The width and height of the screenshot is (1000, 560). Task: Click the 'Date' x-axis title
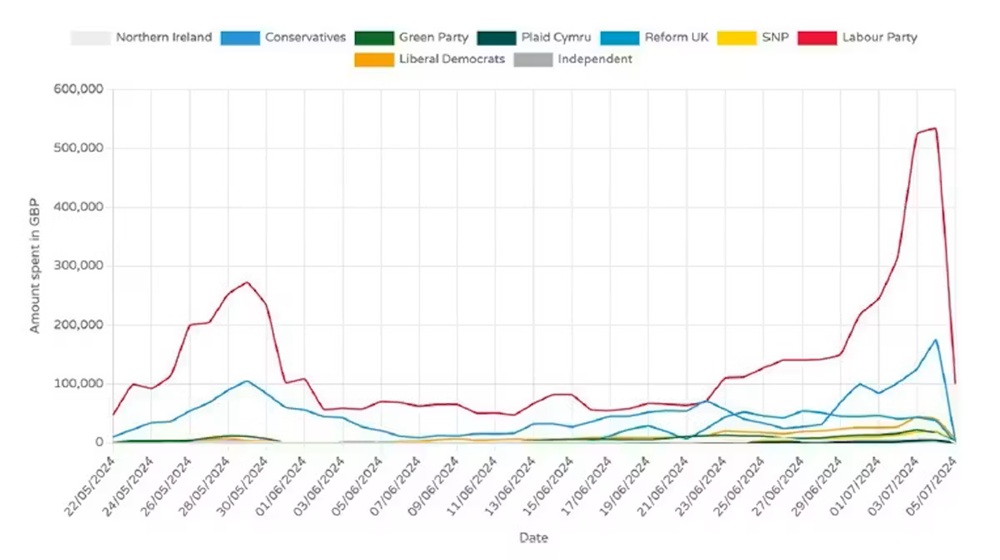tap(532, 538)
